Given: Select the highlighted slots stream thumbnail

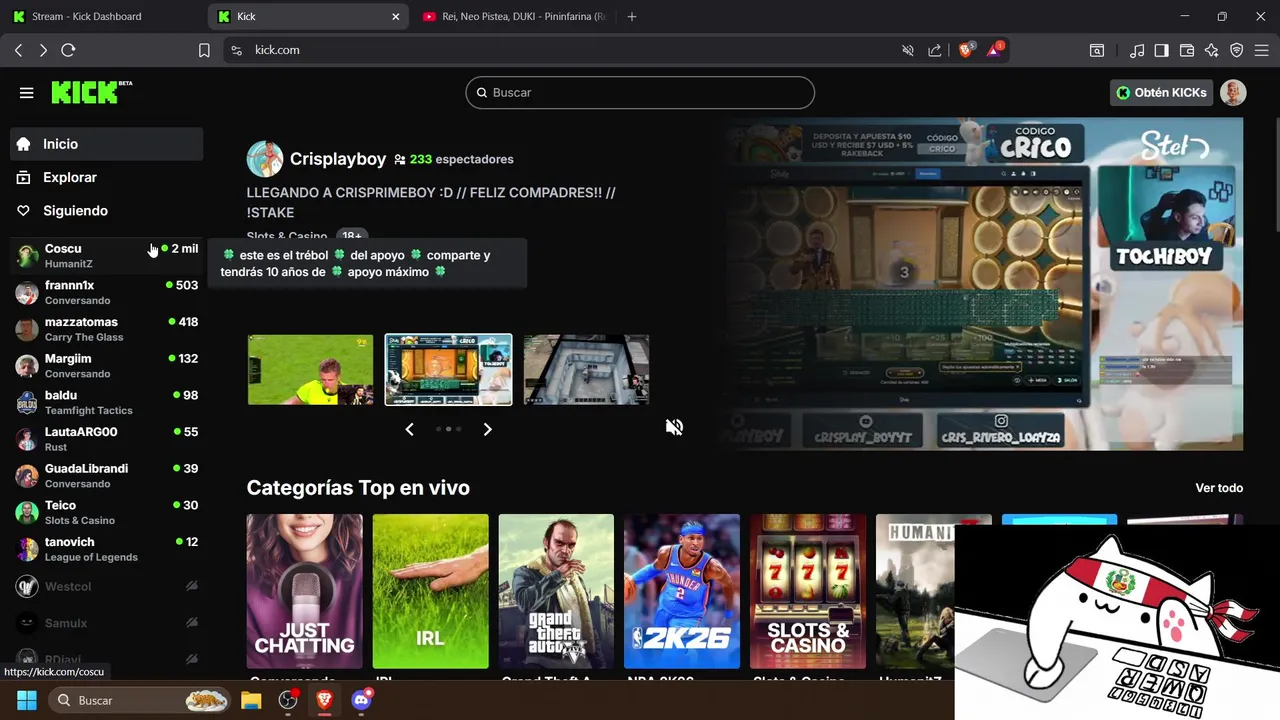Looking at the screenshot, I should [448, 370].
